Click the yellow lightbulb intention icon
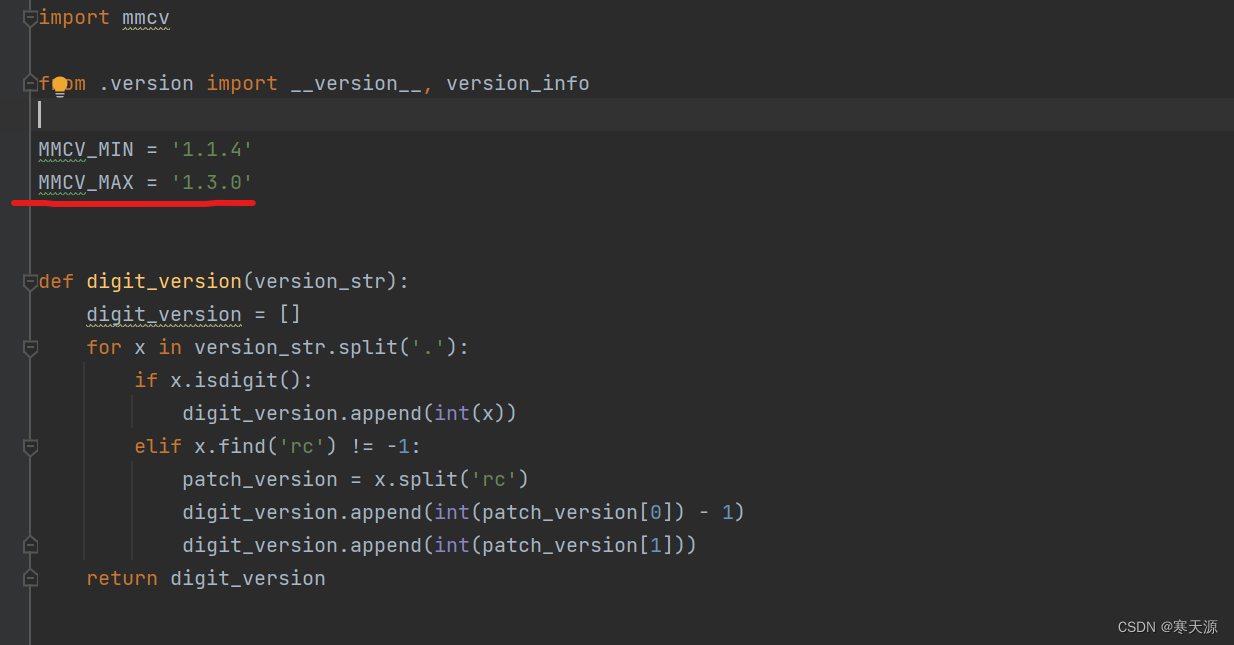1234x645 pixels. (x=59, y=86)
